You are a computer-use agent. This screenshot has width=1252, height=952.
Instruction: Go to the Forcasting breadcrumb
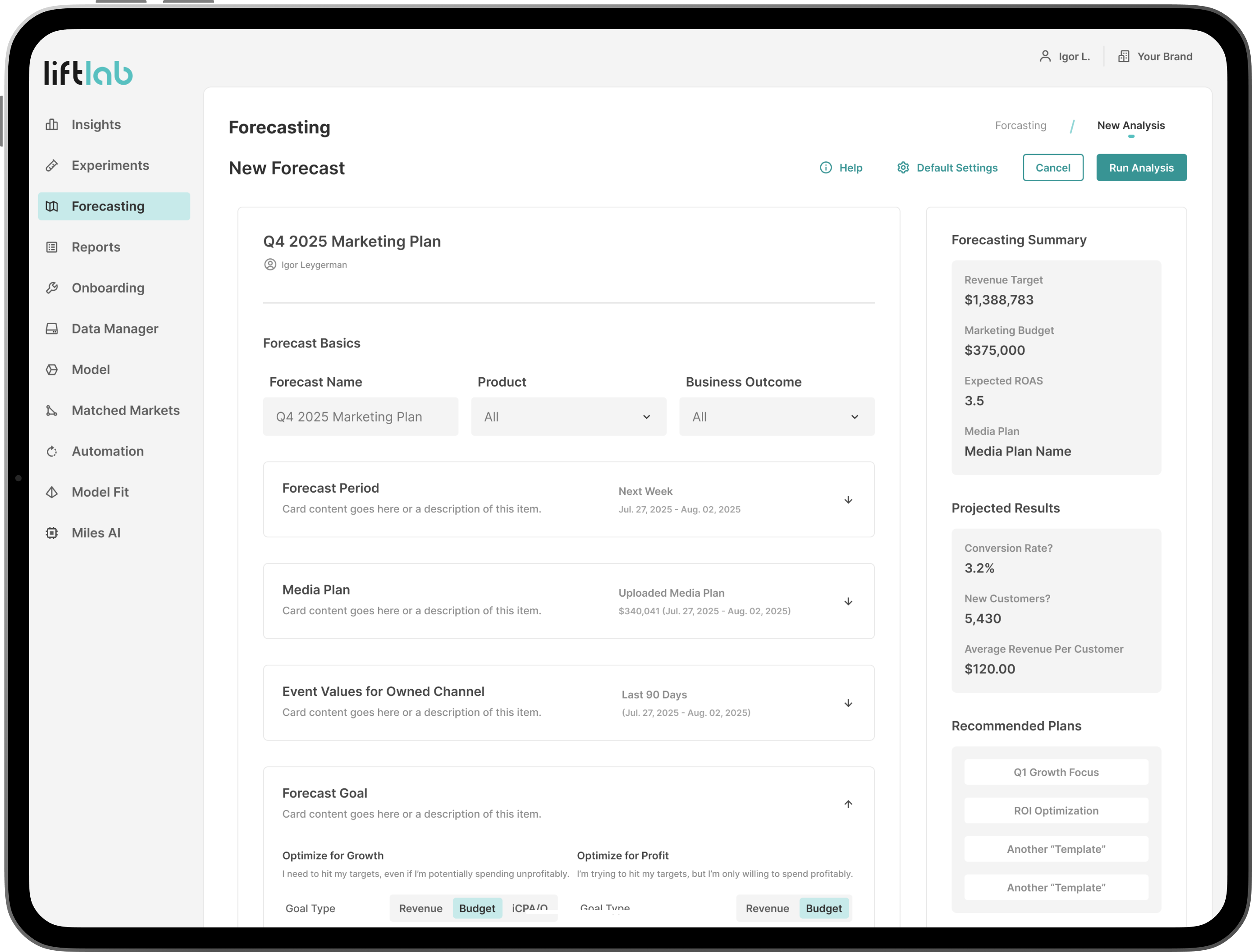(x=1020, y=125)
